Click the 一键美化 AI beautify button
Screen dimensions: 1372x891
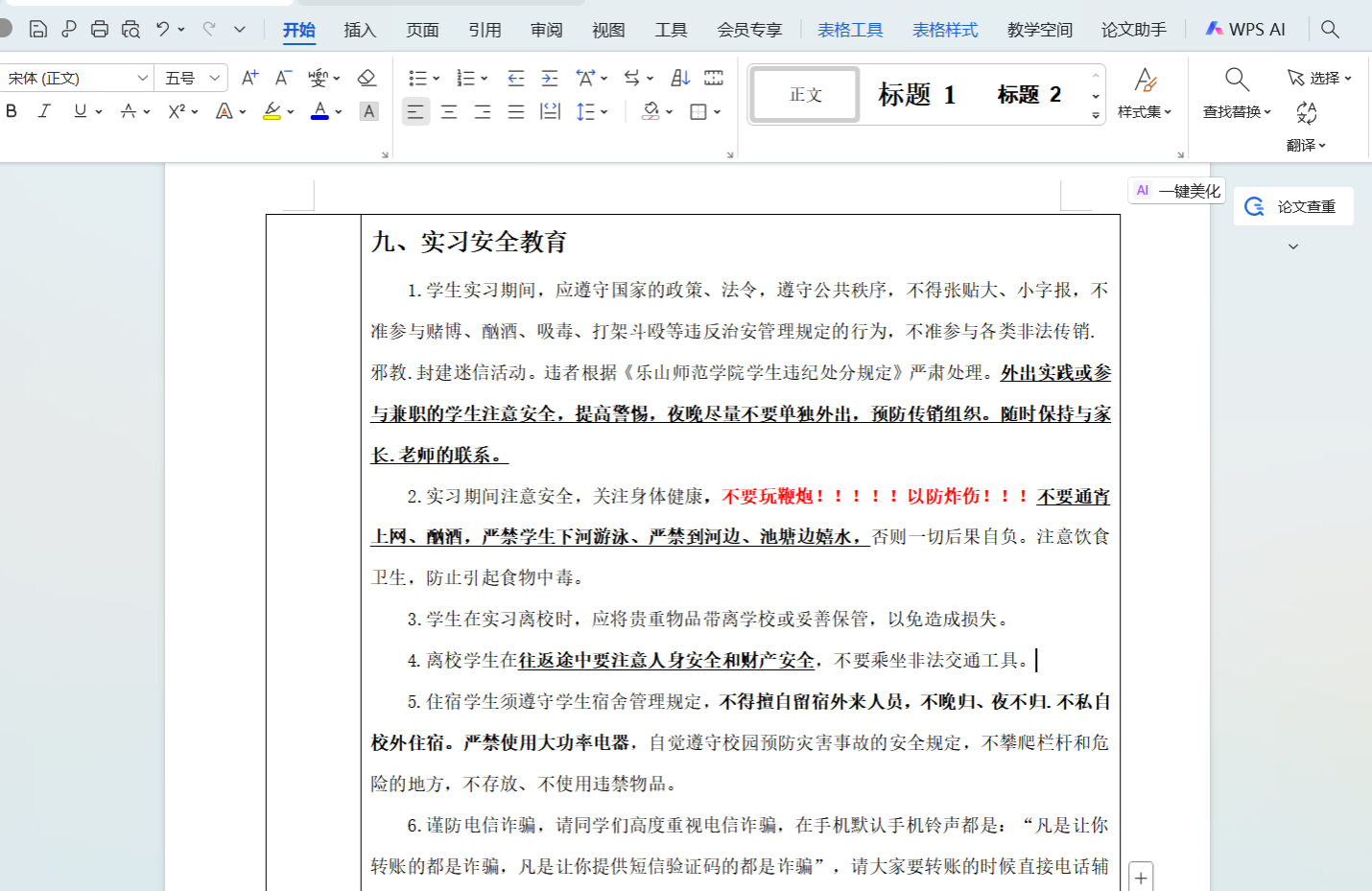1177,191
